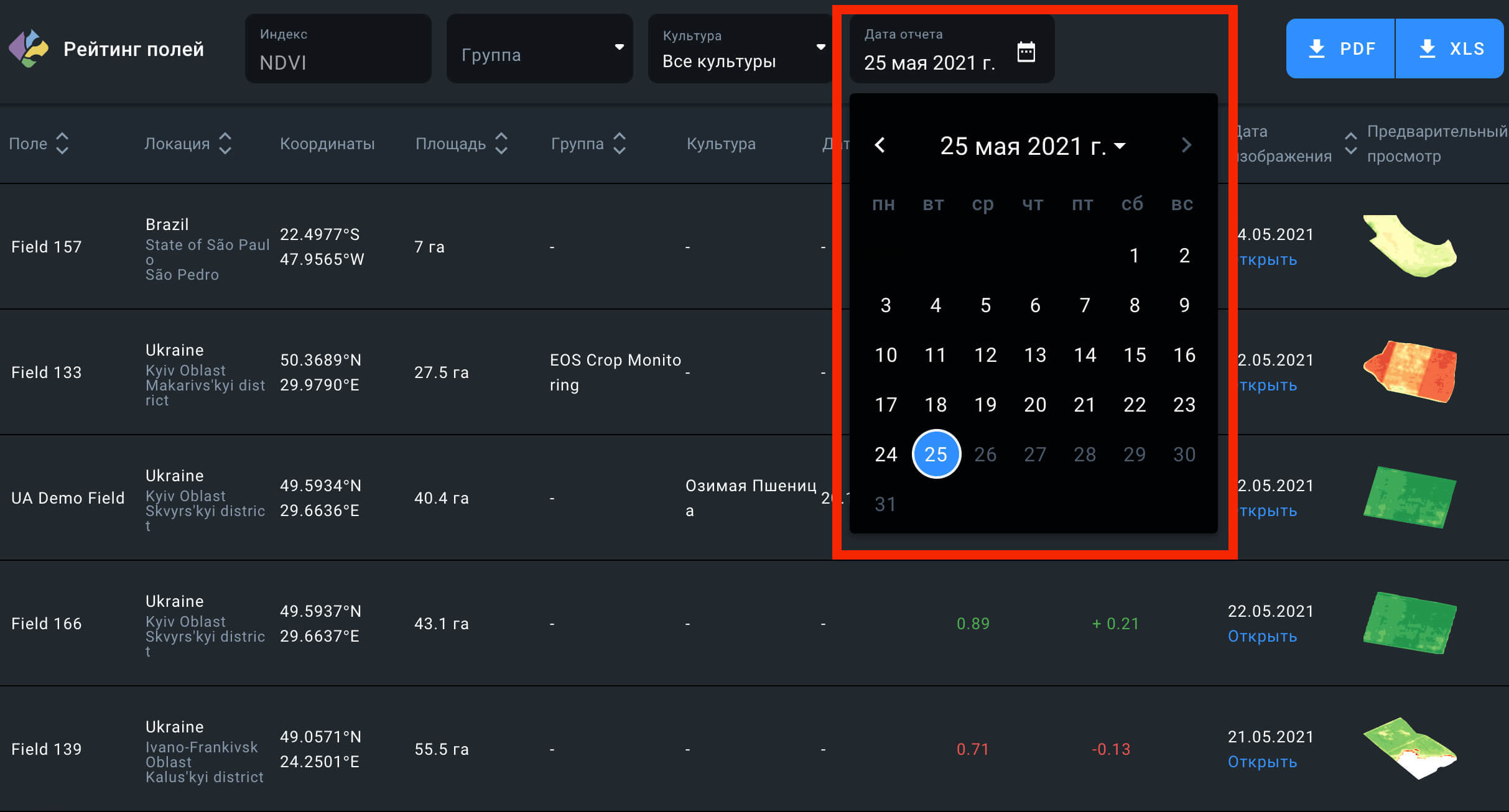Screen dimensions: 1509x812
Task: Select day 18 in the calendar
Action: click(936, 405)
